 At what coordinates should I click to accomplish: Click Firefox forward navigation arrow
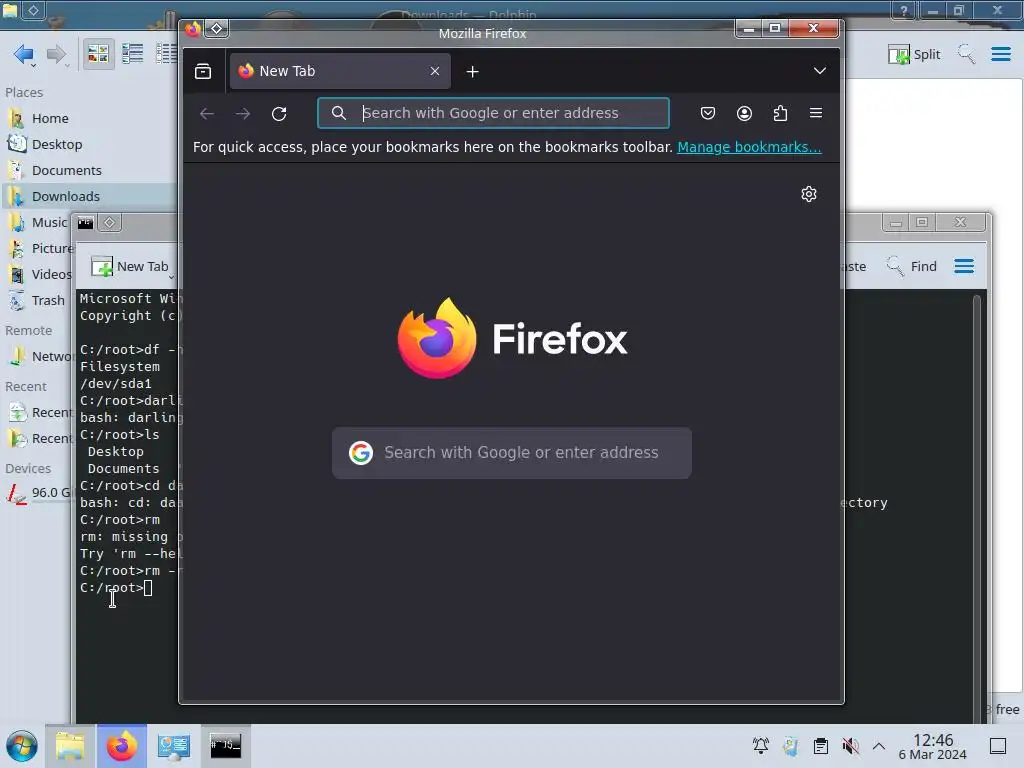click(243, 114)
